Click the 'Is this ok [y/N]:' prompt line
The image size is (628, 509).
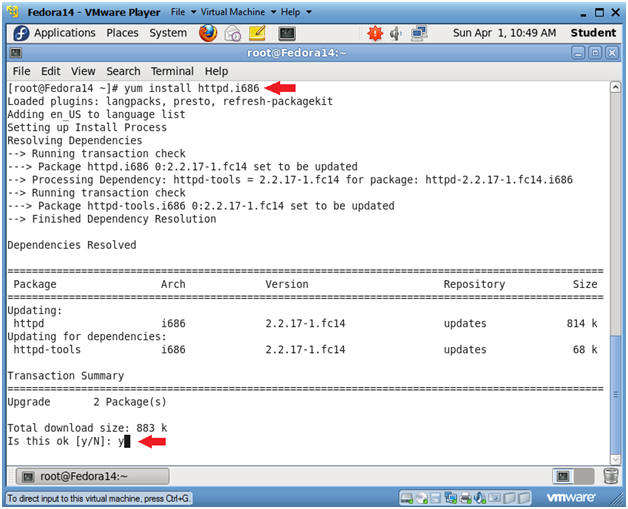(68, 441)
